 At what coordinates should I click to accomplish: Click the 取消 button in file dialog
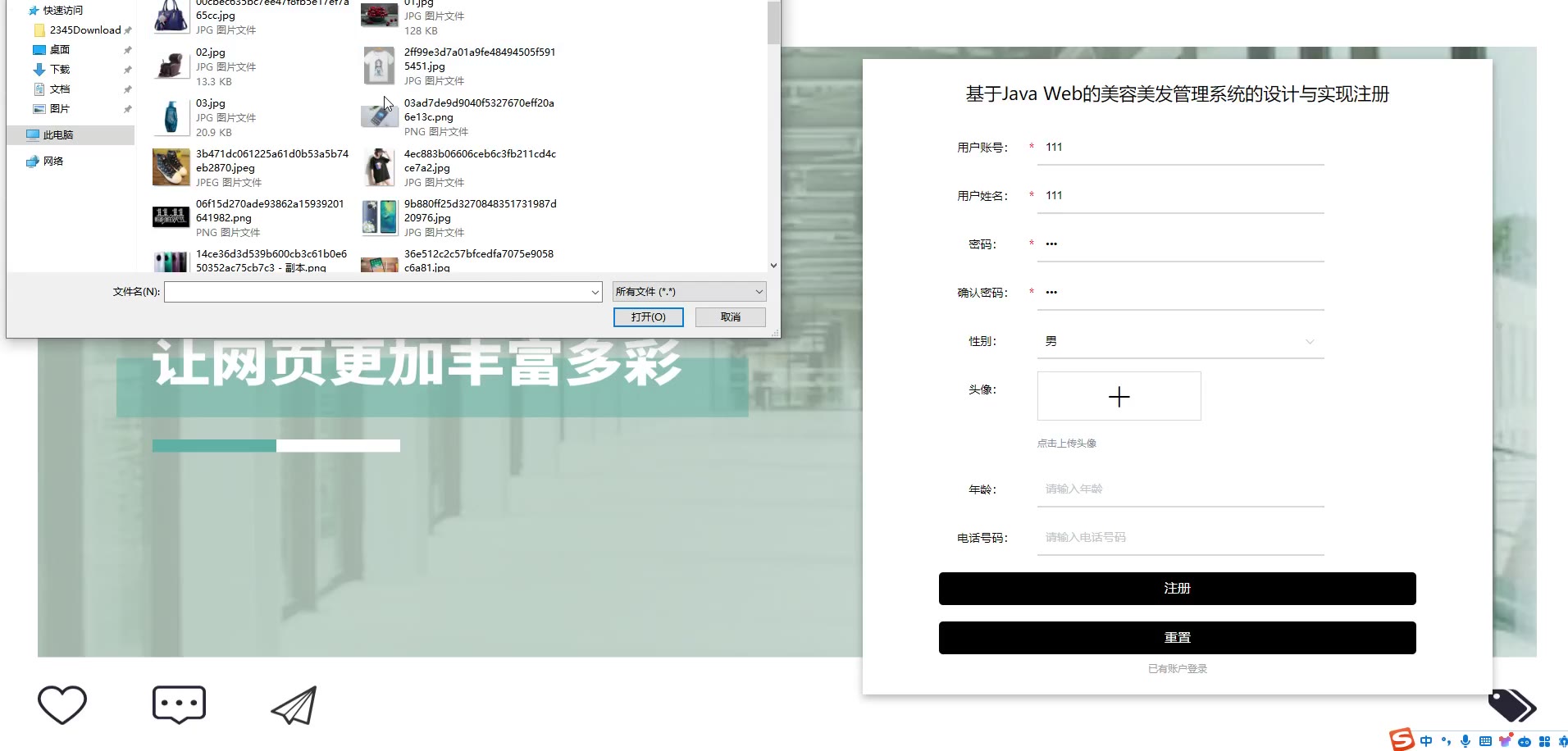tap(731, 317)
